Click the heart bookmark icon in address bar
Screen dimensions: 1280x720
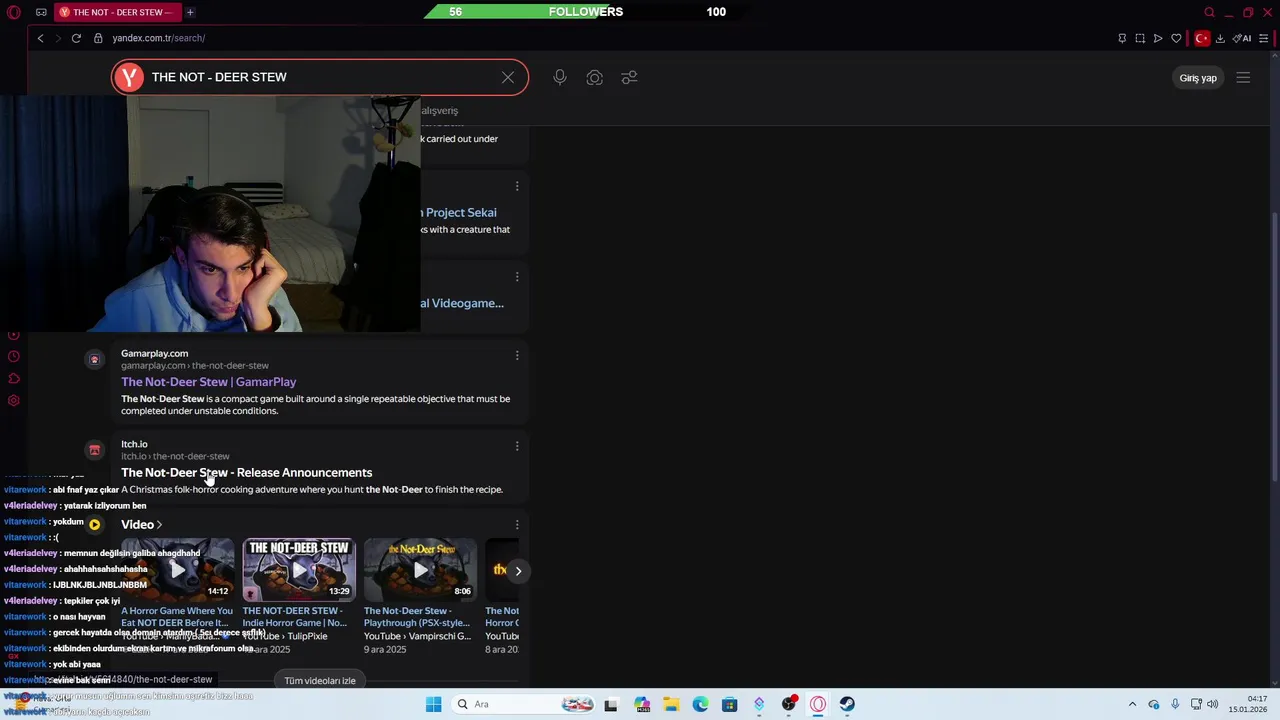[x=1176, y=38]
